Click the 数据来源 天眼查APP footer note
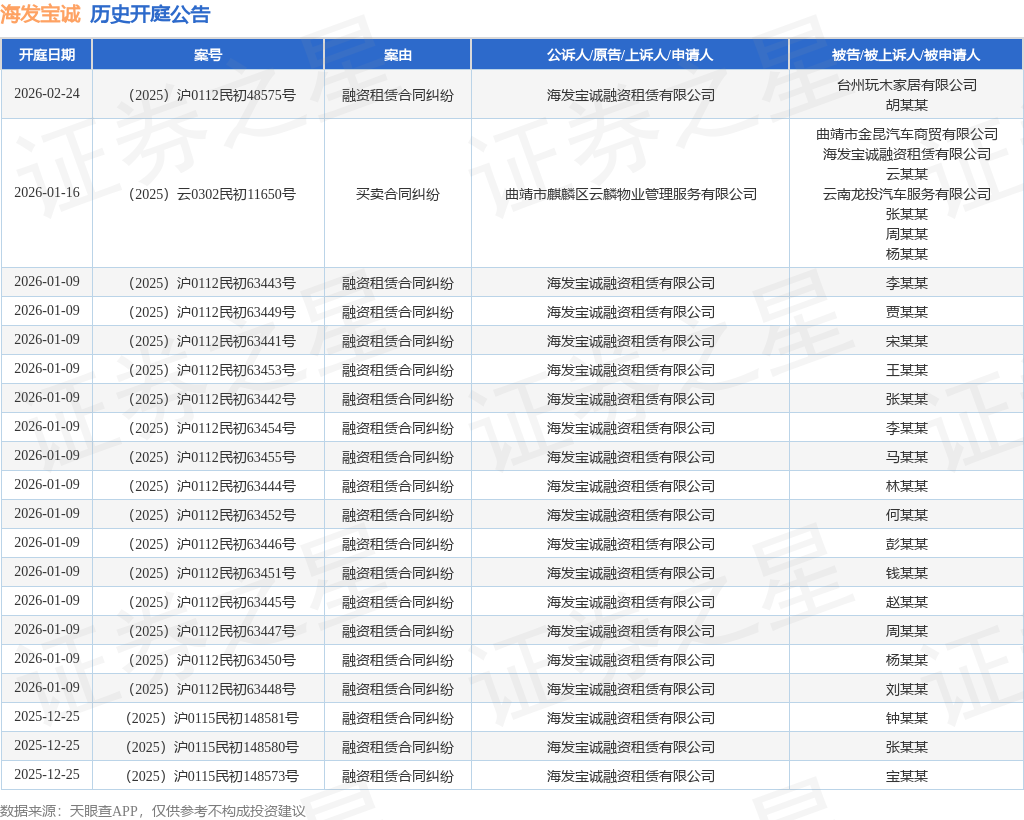The image size is (1024, 820). click(x=153, y=812)
